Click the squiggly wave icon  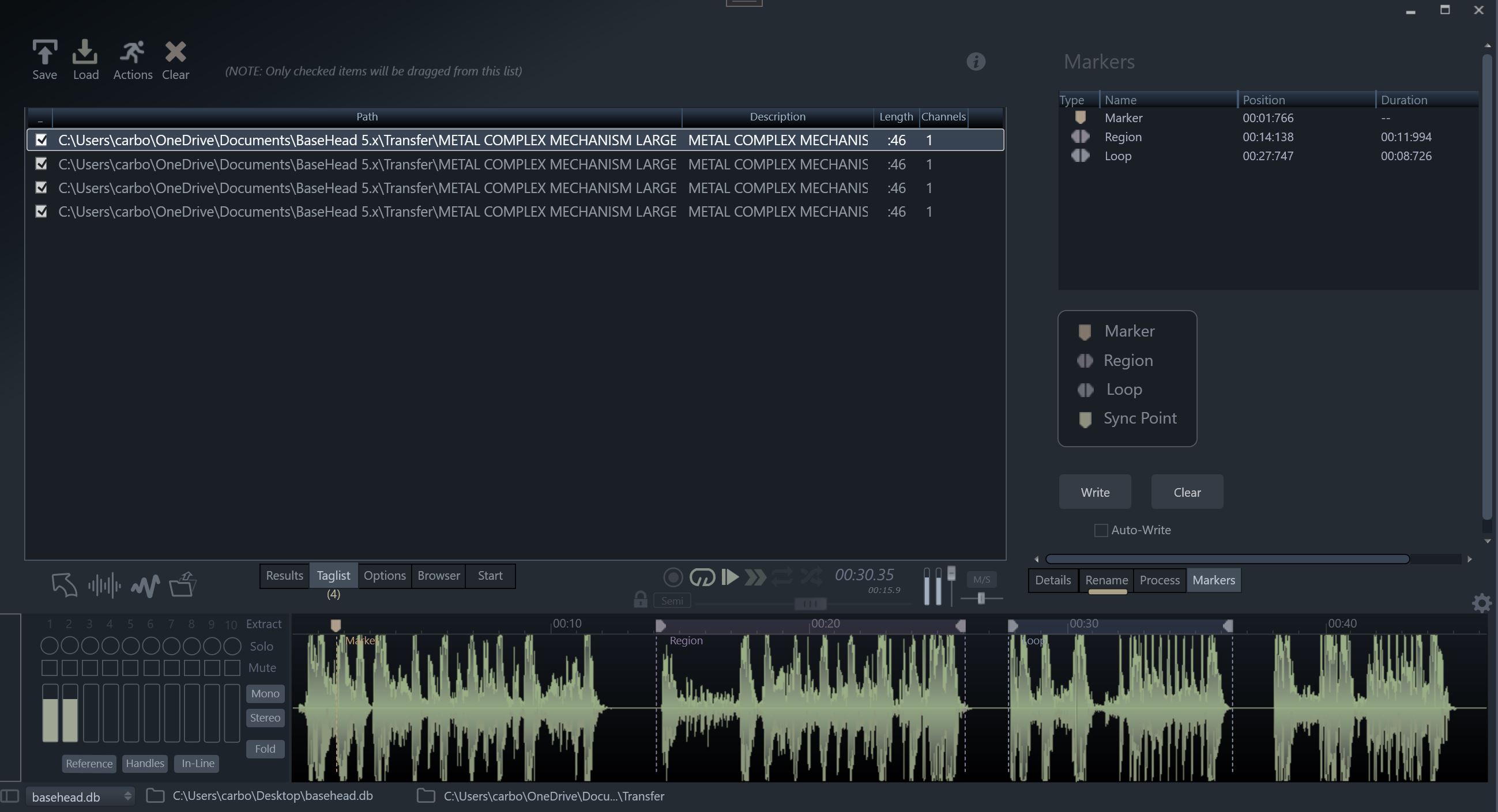[x=145, y=586]
